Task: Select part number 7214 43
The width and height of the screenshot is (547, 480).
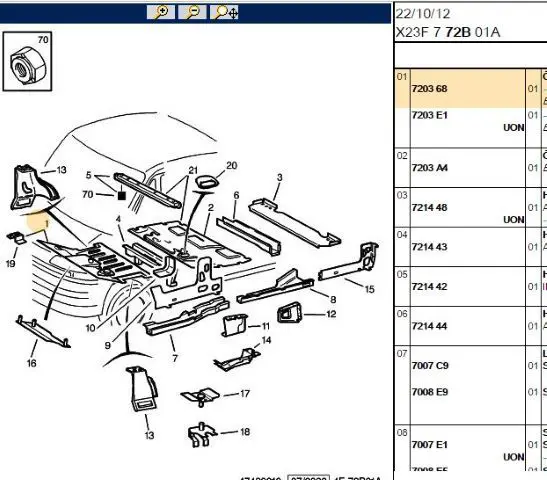Action: tap(429, 247)
